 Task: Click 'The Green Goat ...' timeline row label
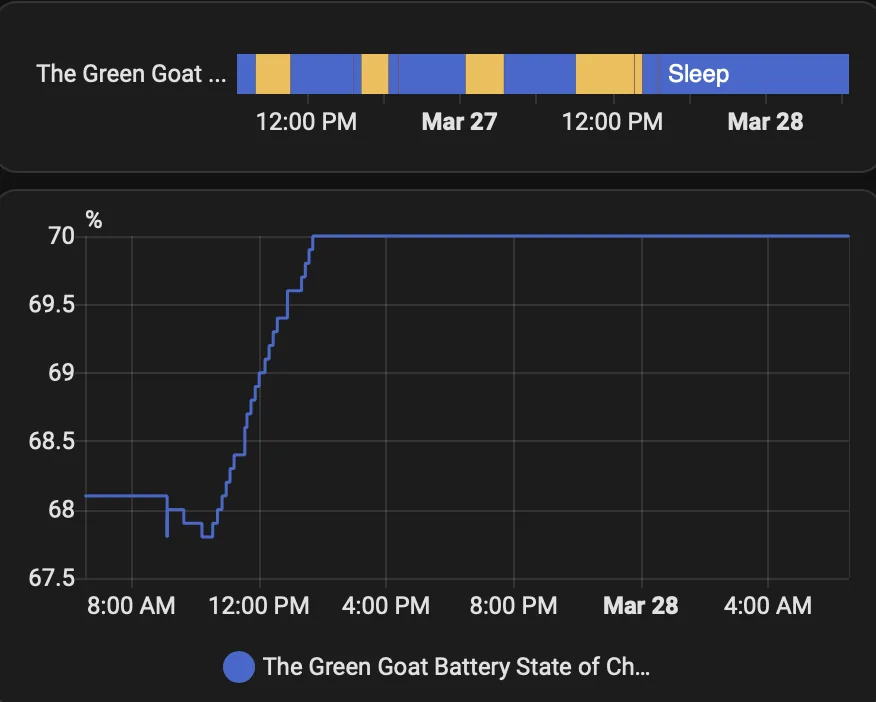(x=131, y=74)
